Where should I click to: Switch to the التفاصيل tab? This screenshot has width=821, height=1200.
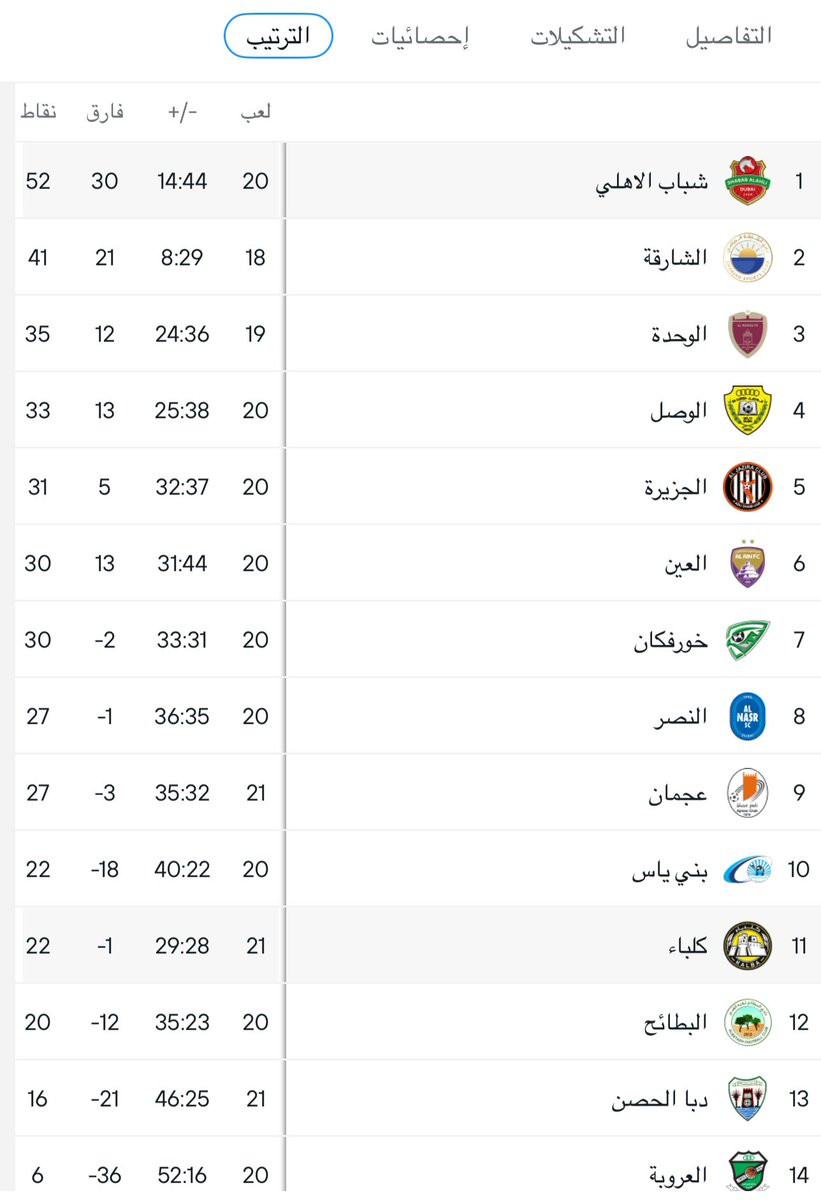[729, 36]
